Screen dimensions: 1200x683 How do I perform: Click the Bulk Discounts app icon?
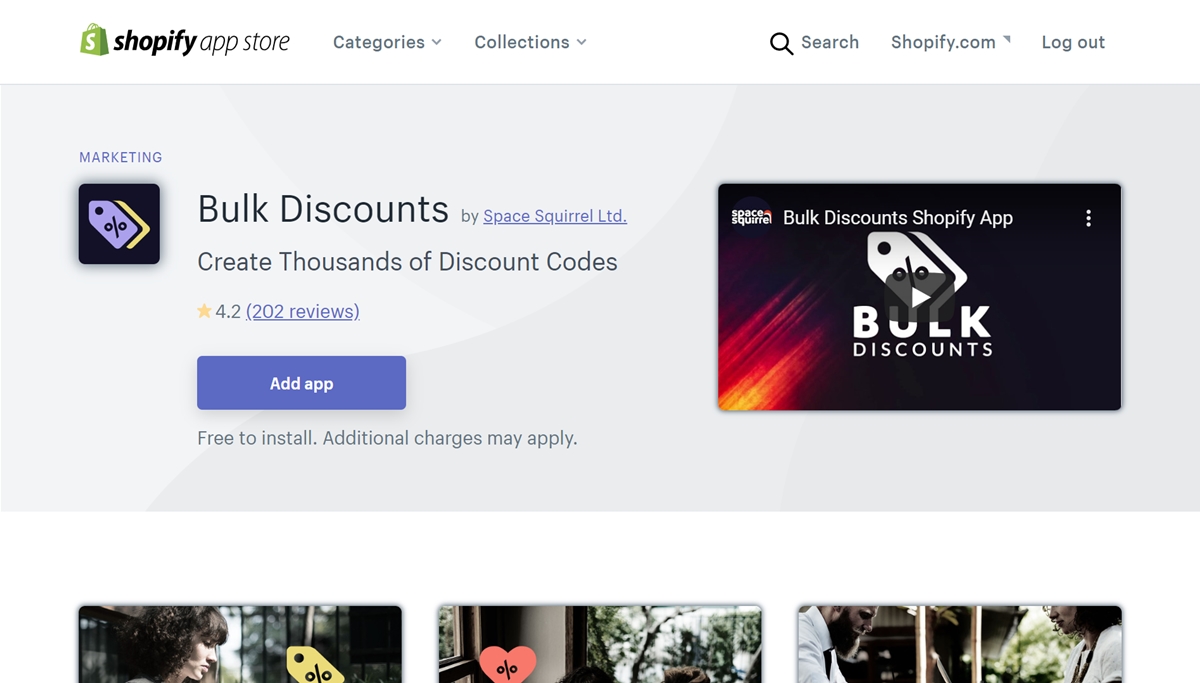tap(119, 224)
